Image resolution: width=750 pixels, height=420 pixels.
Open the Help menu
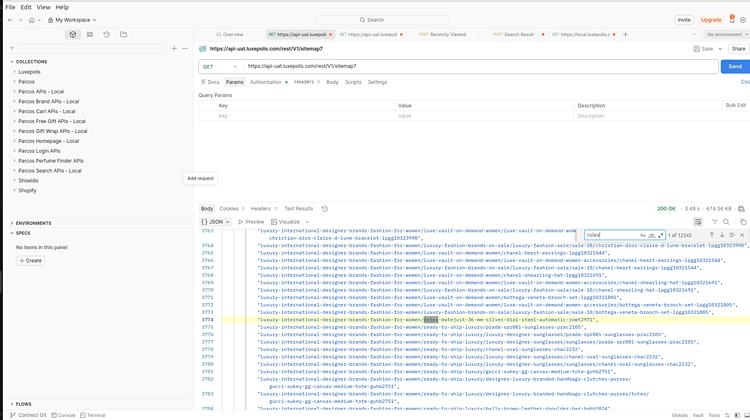point(62,7)
